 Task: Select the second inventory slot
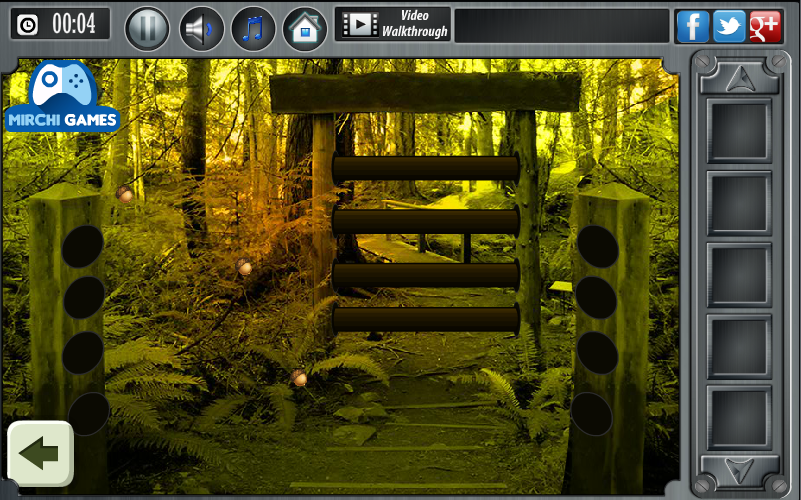pos(739,203)
